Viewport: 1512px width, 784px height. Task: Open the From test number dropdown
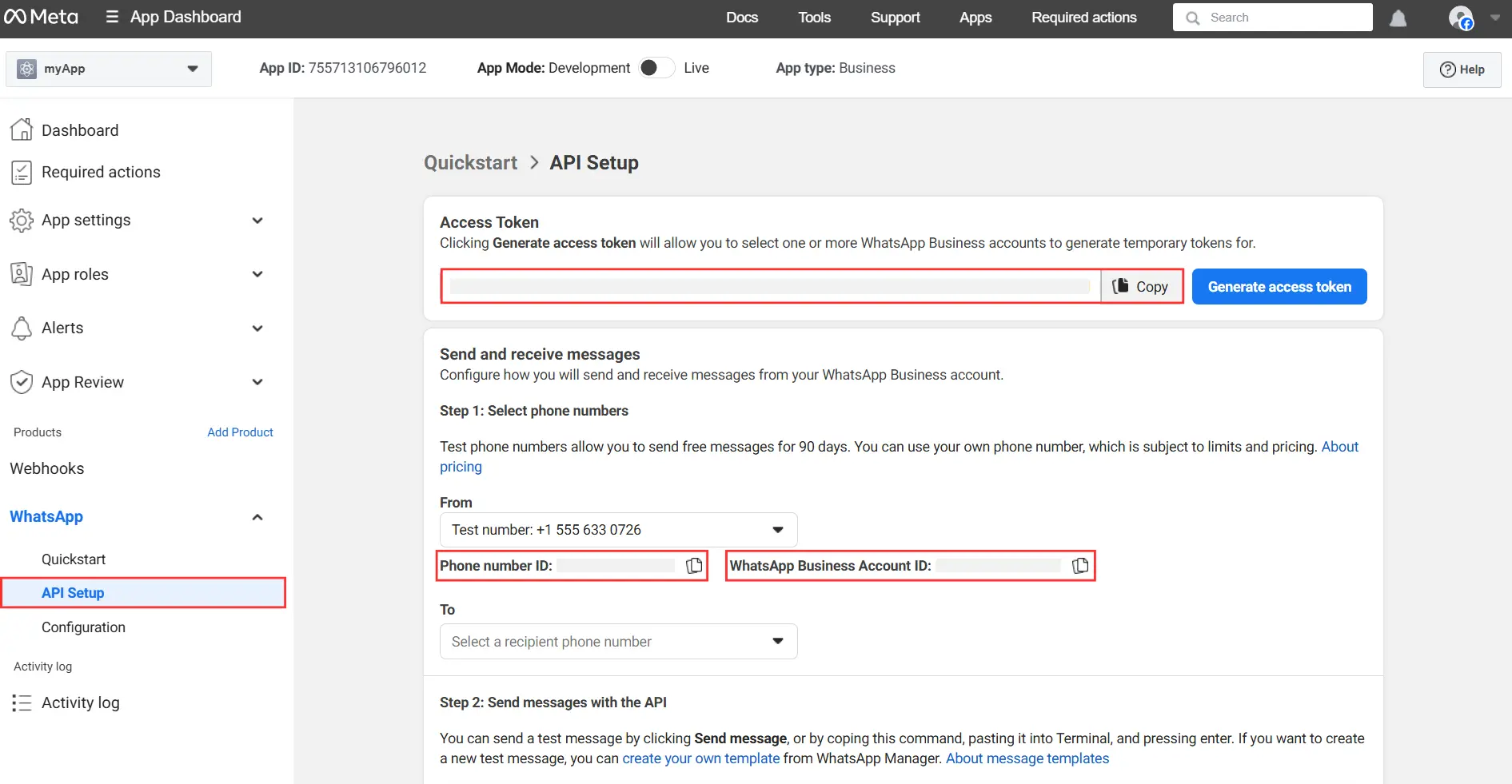point(618,530)
